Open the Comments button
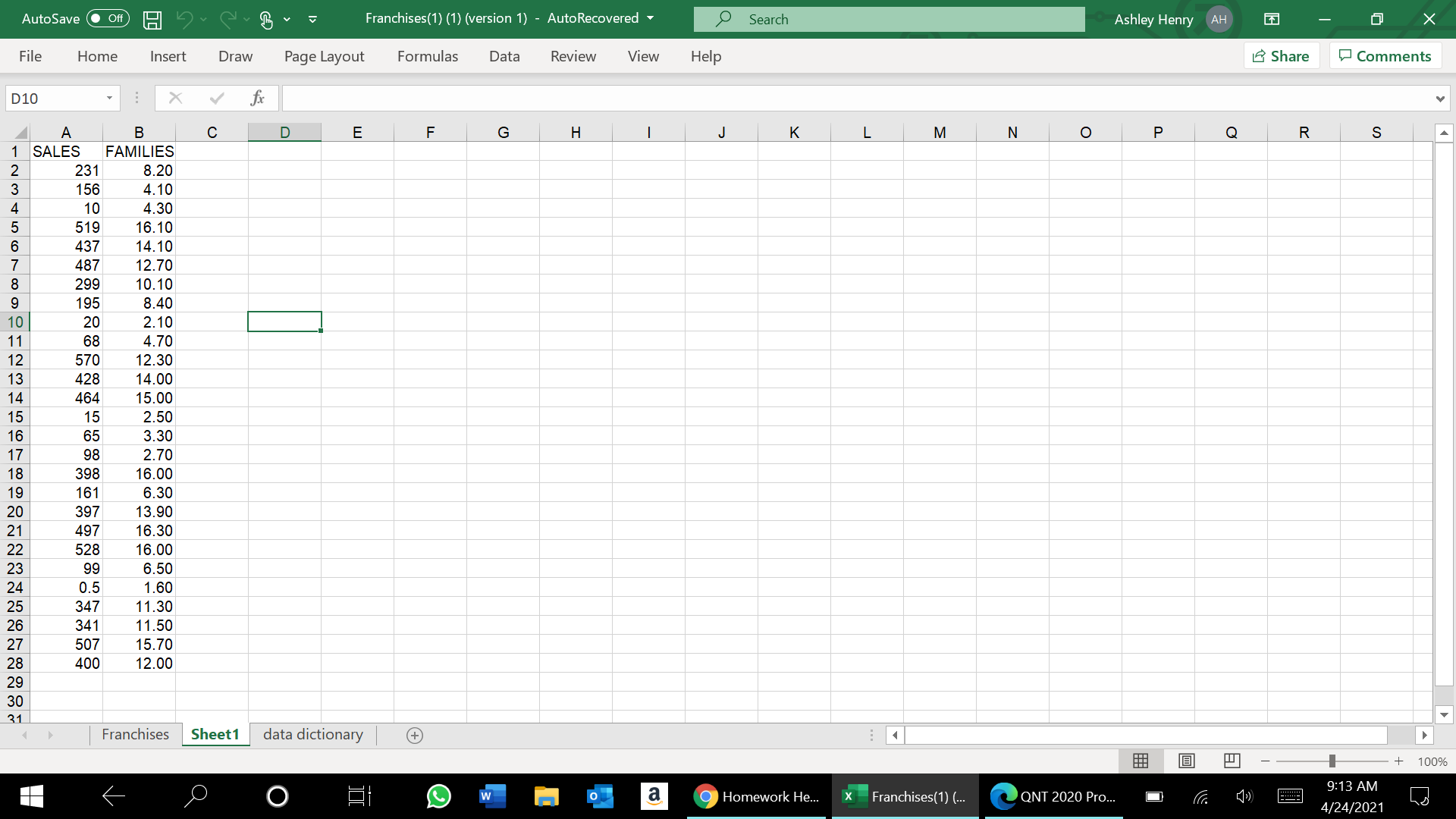This screenshot has height=819, width=1456. pyautogui.click(x=1385, y=56)
